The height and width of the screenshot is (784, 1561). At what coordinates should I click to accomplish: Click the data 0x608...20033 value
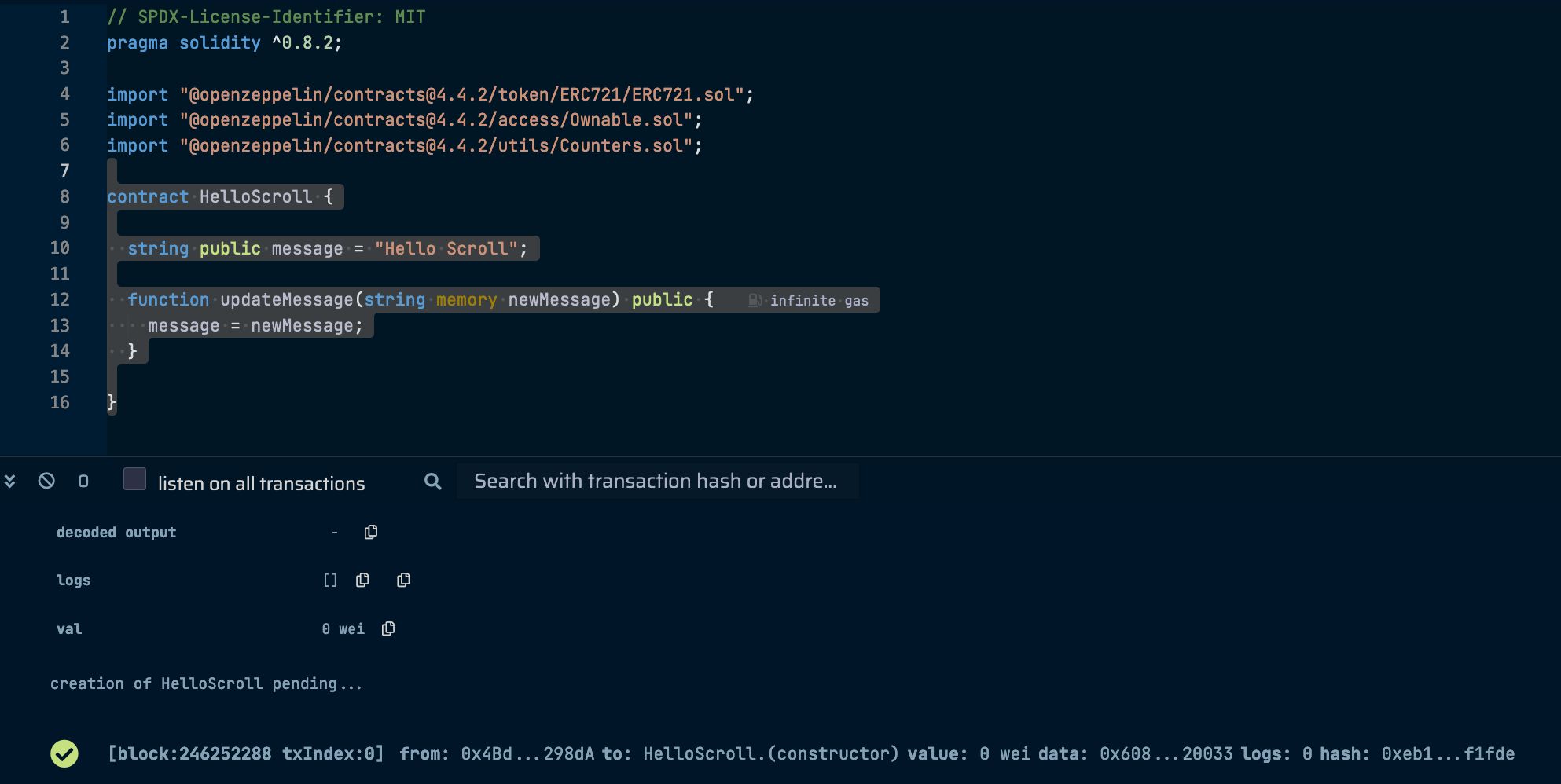pyautogui.click(x=1166, y=754)
